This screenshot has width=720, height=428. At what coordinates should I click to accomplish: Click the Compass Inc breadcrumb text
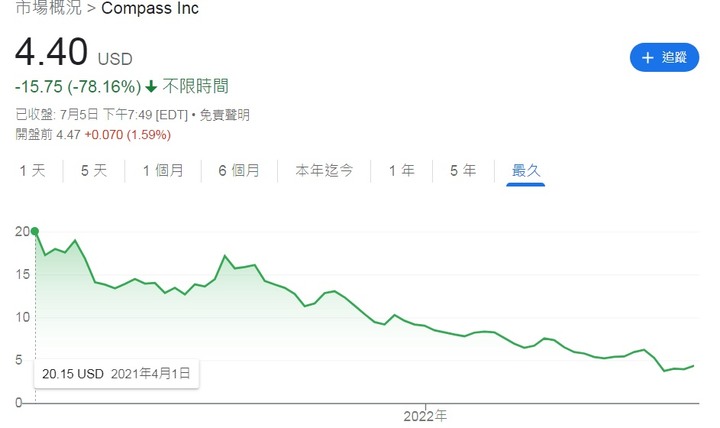pyautogui.click(x=150, y=9)
